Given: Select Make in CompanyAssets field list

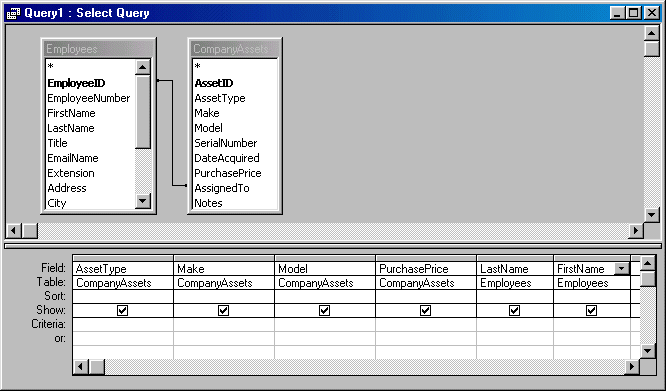Looking at the screenshot, I should click(206, 113).
